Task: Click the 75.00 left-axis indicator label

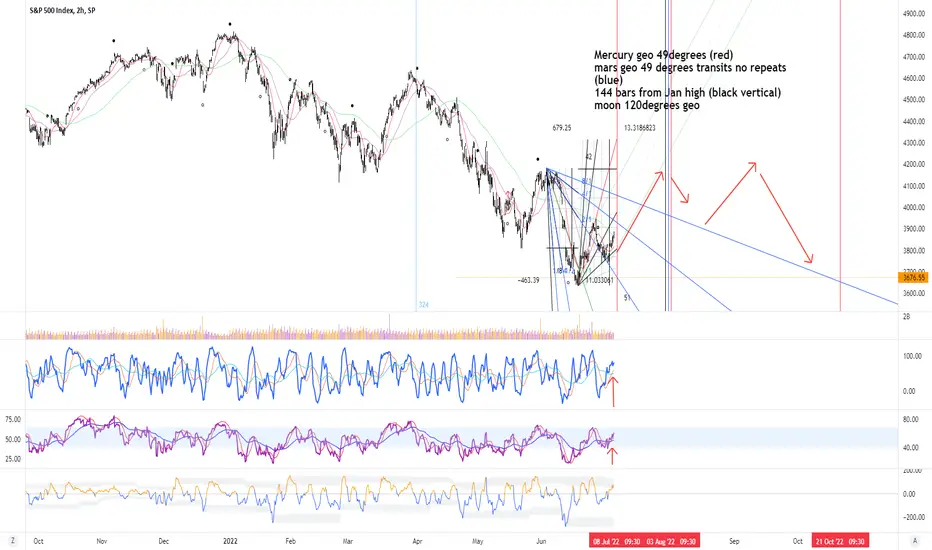Action: (x=13, y=419)
